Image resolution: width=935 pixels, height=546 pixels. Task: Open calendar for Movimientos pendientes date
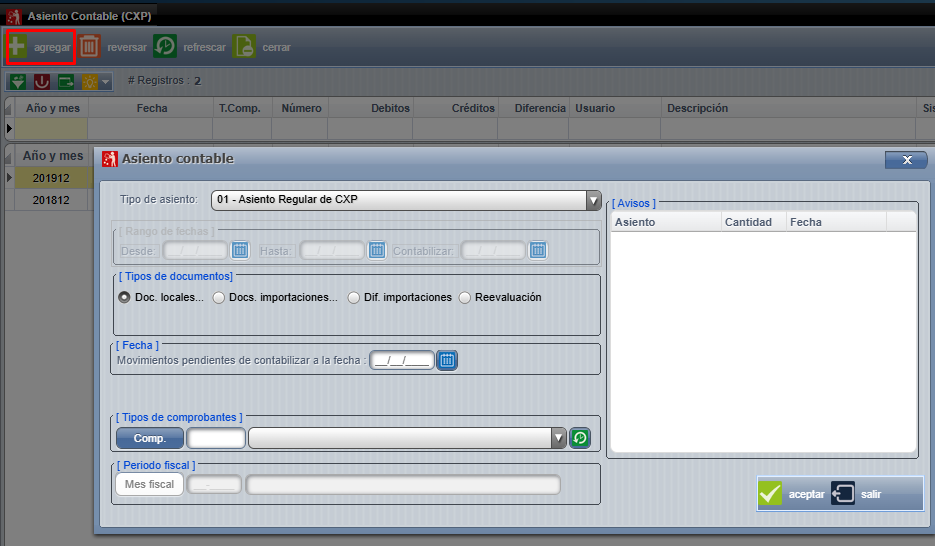pyautogui.click(x=447, y=360)
